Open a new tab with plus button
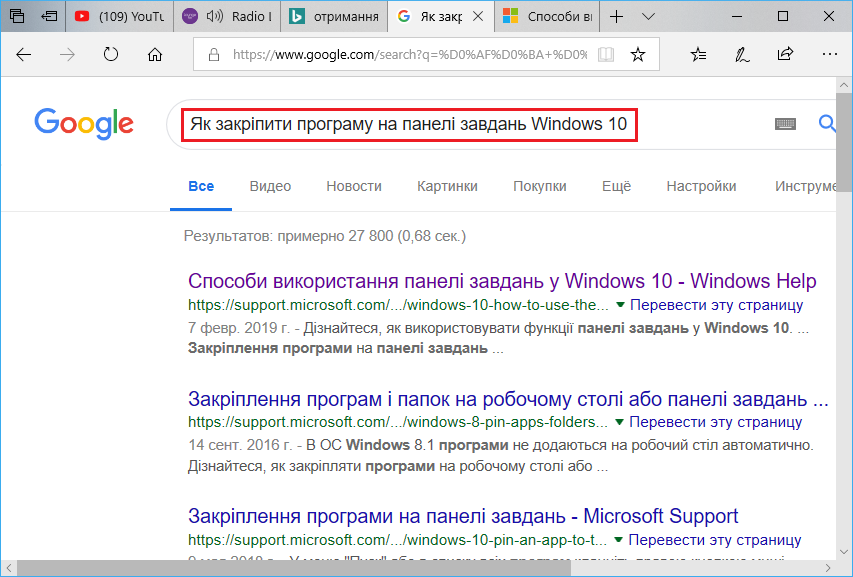The width and height of the screenshot is (853, 577). click(616, 16)
